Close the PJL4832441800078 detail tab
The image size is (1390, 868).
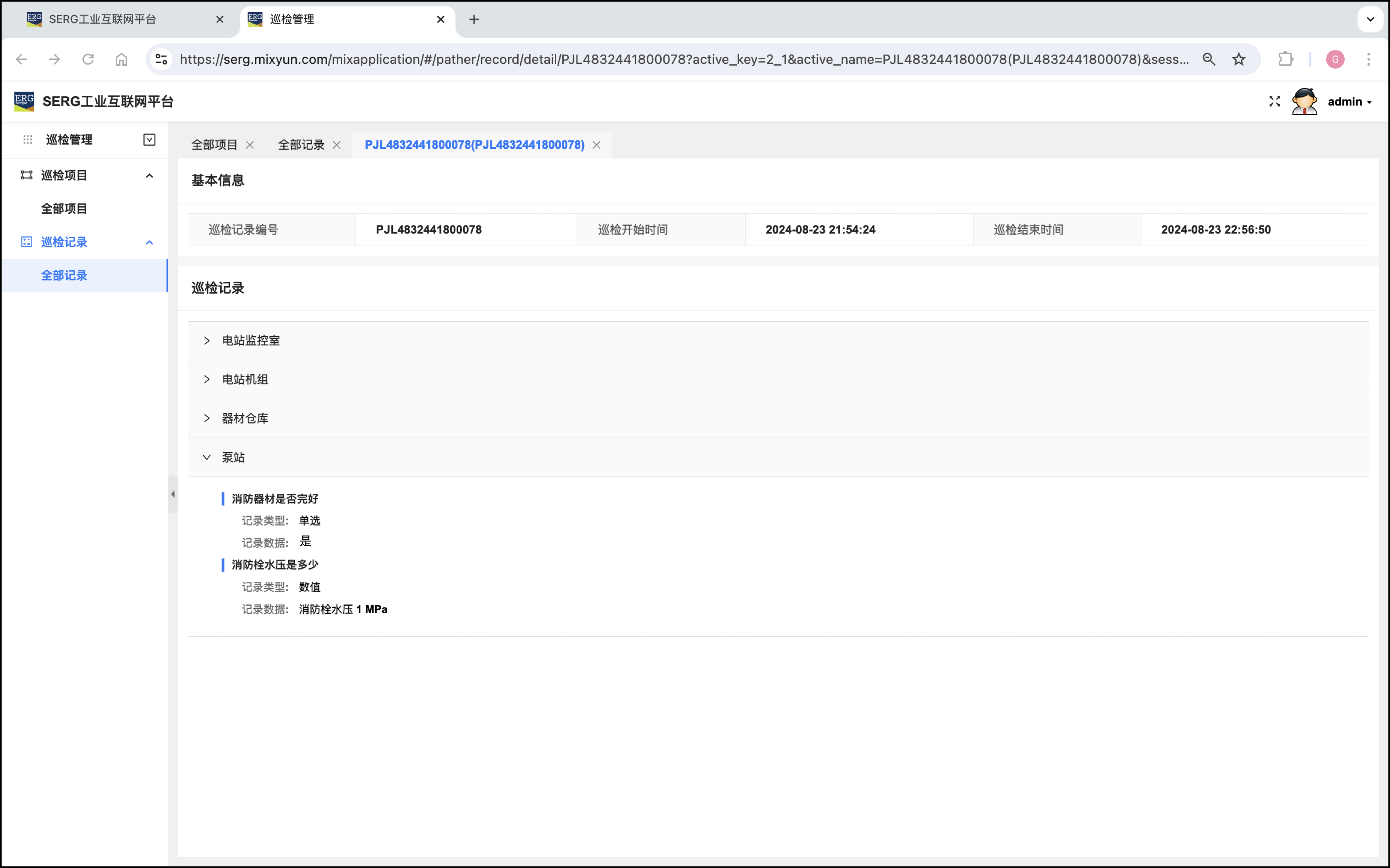coord(597,145)
